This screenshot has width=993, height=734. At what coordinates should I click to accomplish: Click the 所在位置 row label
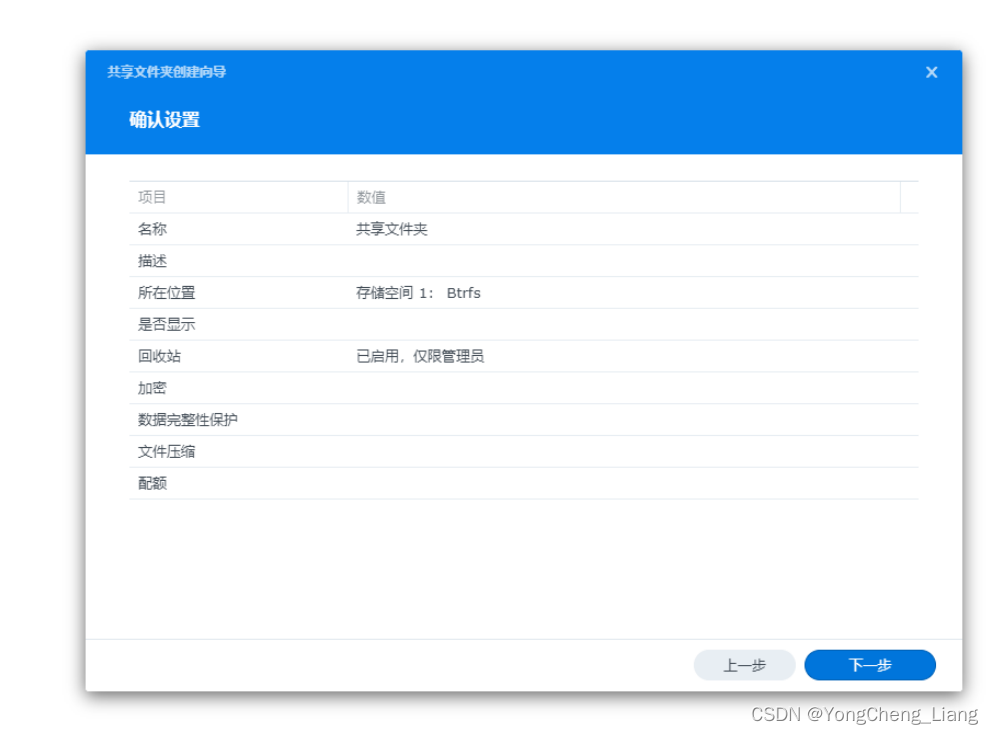click(x=167, y=293)
